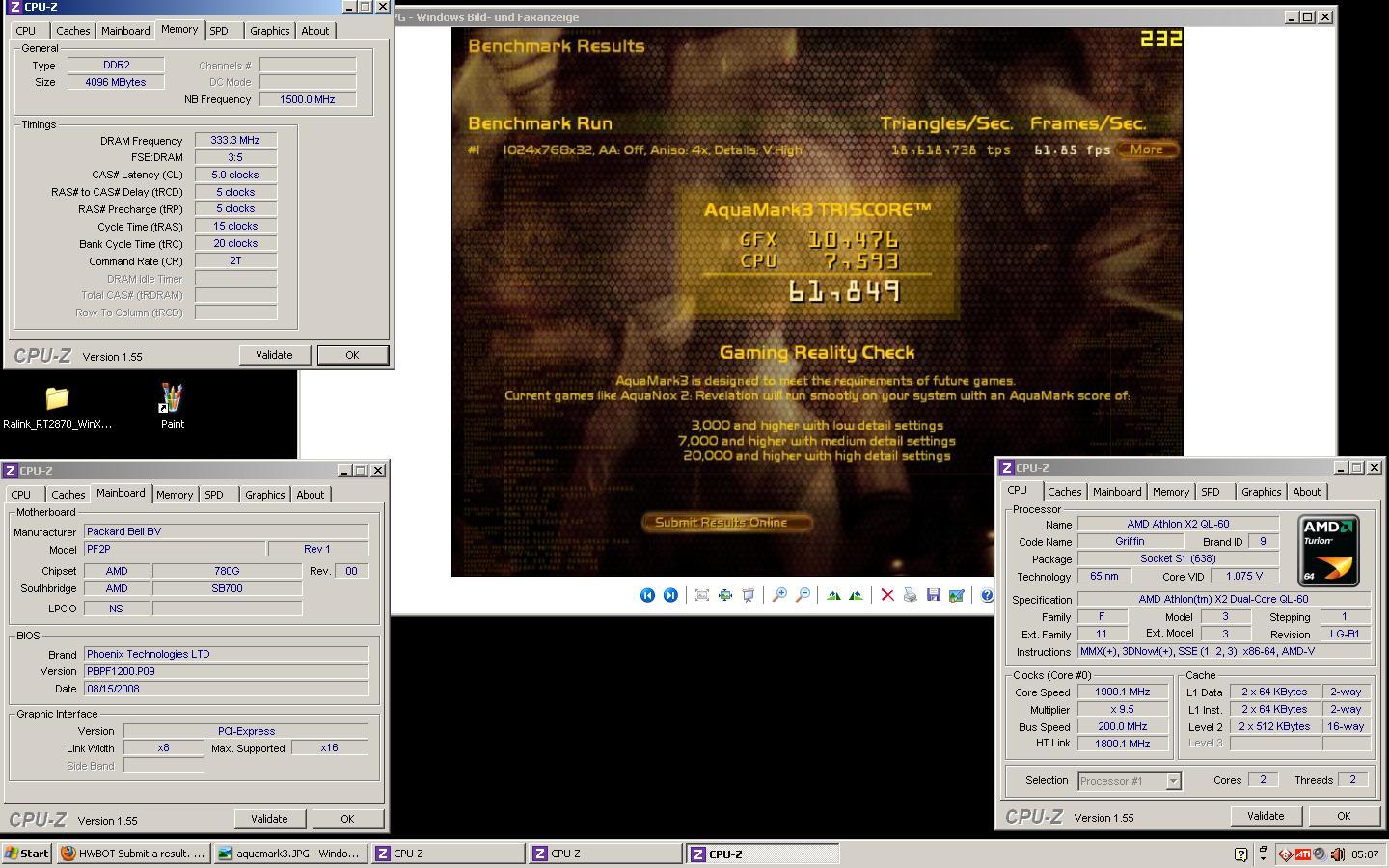Click the Core Speed 1900.1 MHz field
1389x868 pixels.
[x=1122, y=692]
